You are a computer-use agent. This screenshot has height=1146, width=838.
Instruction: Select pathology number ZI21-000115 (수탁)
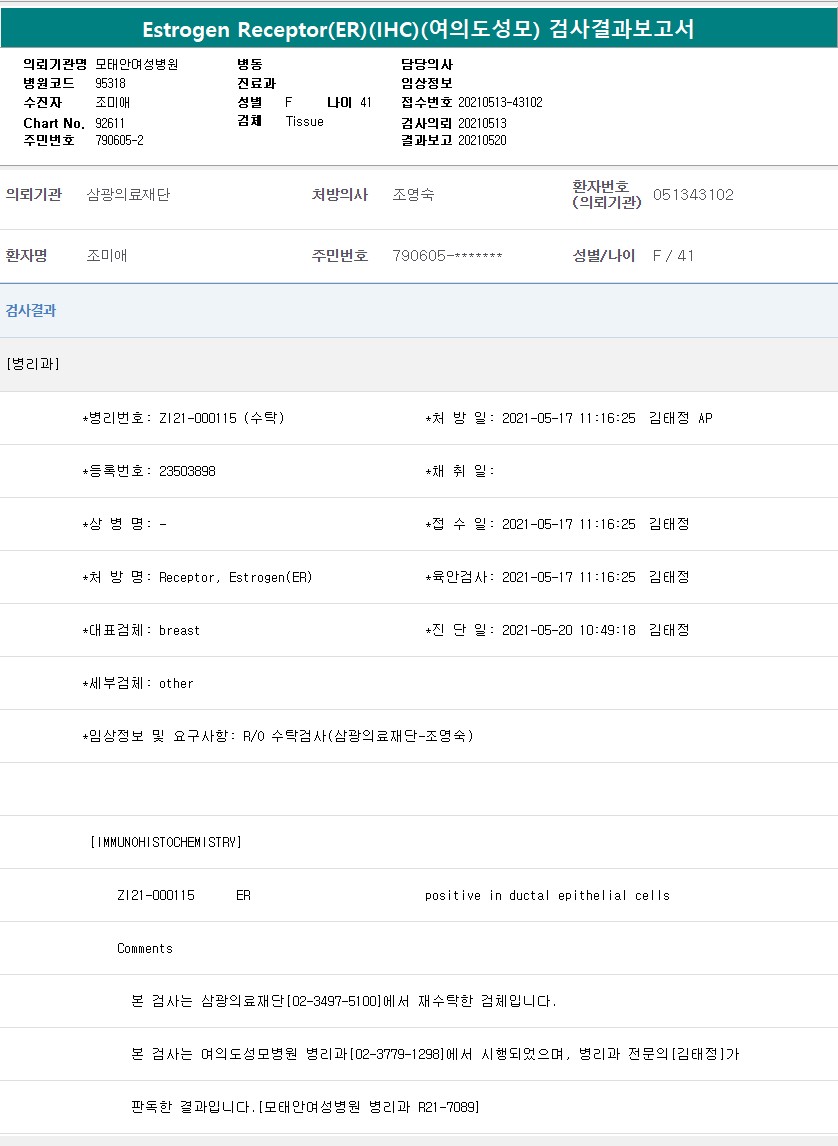click(x=221, y=418)
